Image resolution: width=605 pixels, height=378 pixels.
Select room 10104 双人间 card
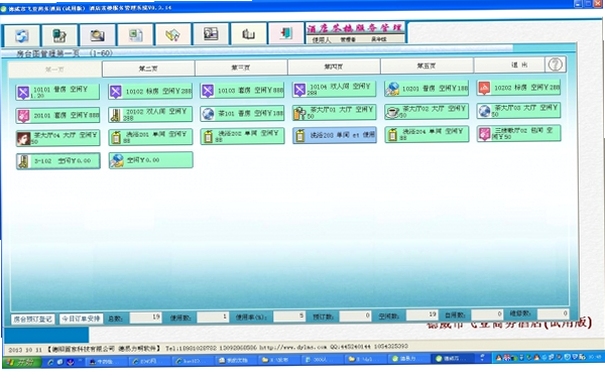pos(334,89)
